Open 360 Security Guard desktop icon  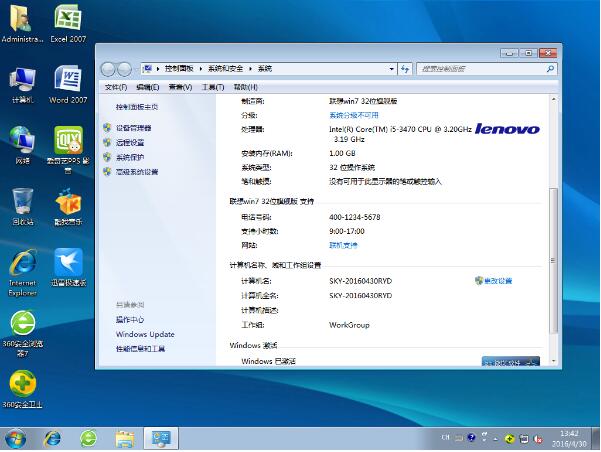tap(23, 389)
